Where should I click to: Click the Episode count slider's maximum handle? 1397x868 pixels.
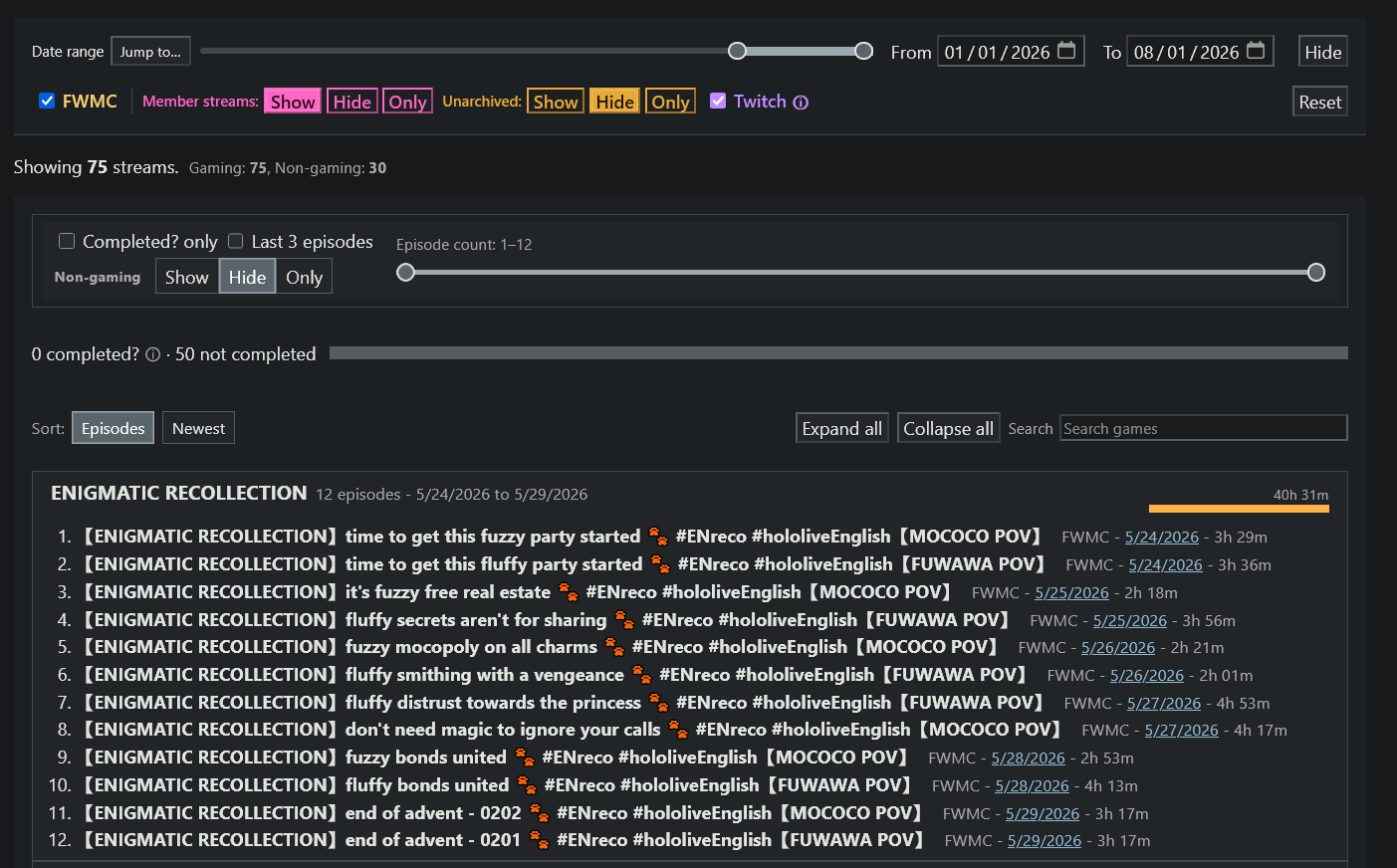1316,272
